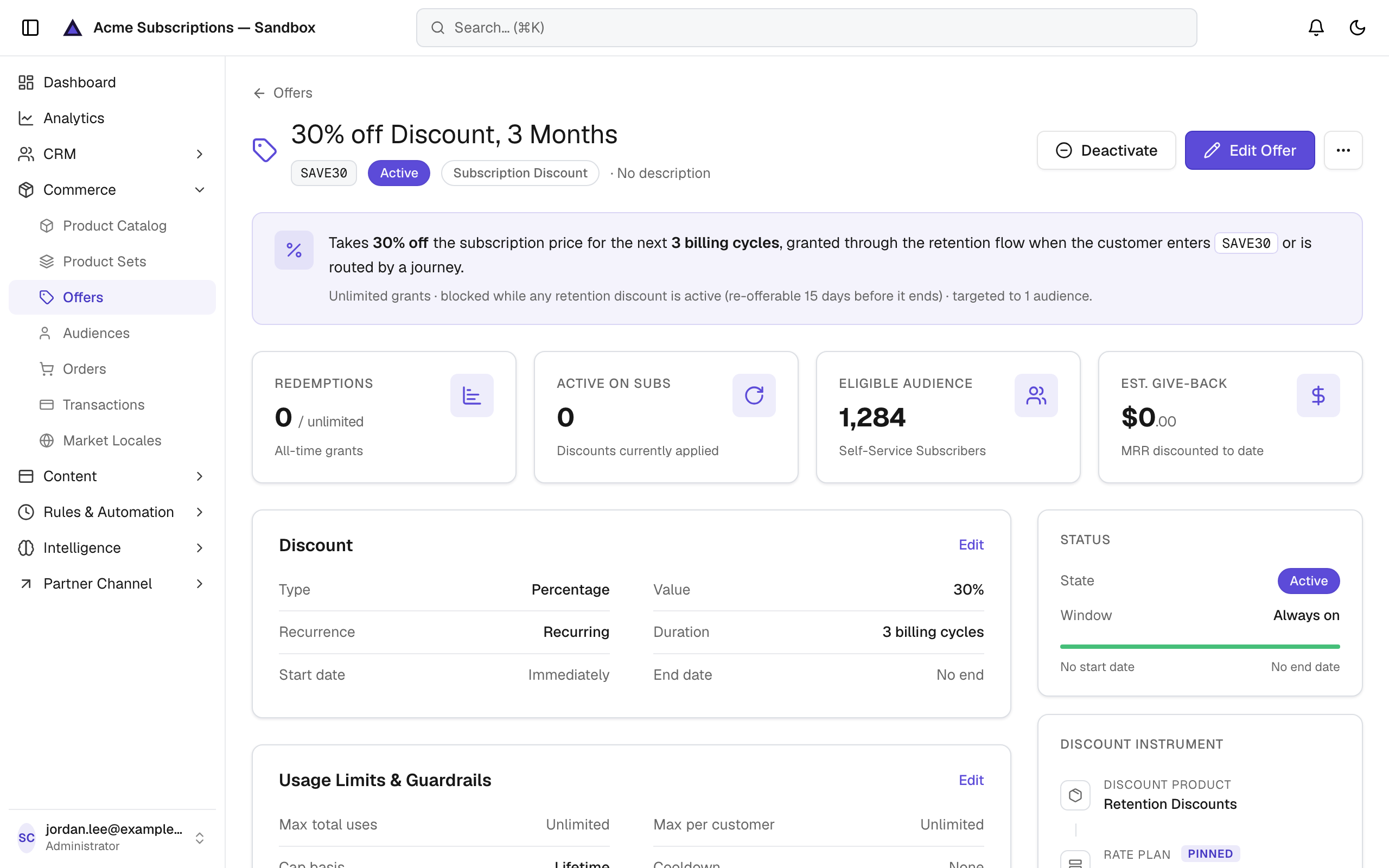Viewport: 1389px width, 868px height.
Task: Click the Acme triangle logo
Action: [x=72, y=28]
